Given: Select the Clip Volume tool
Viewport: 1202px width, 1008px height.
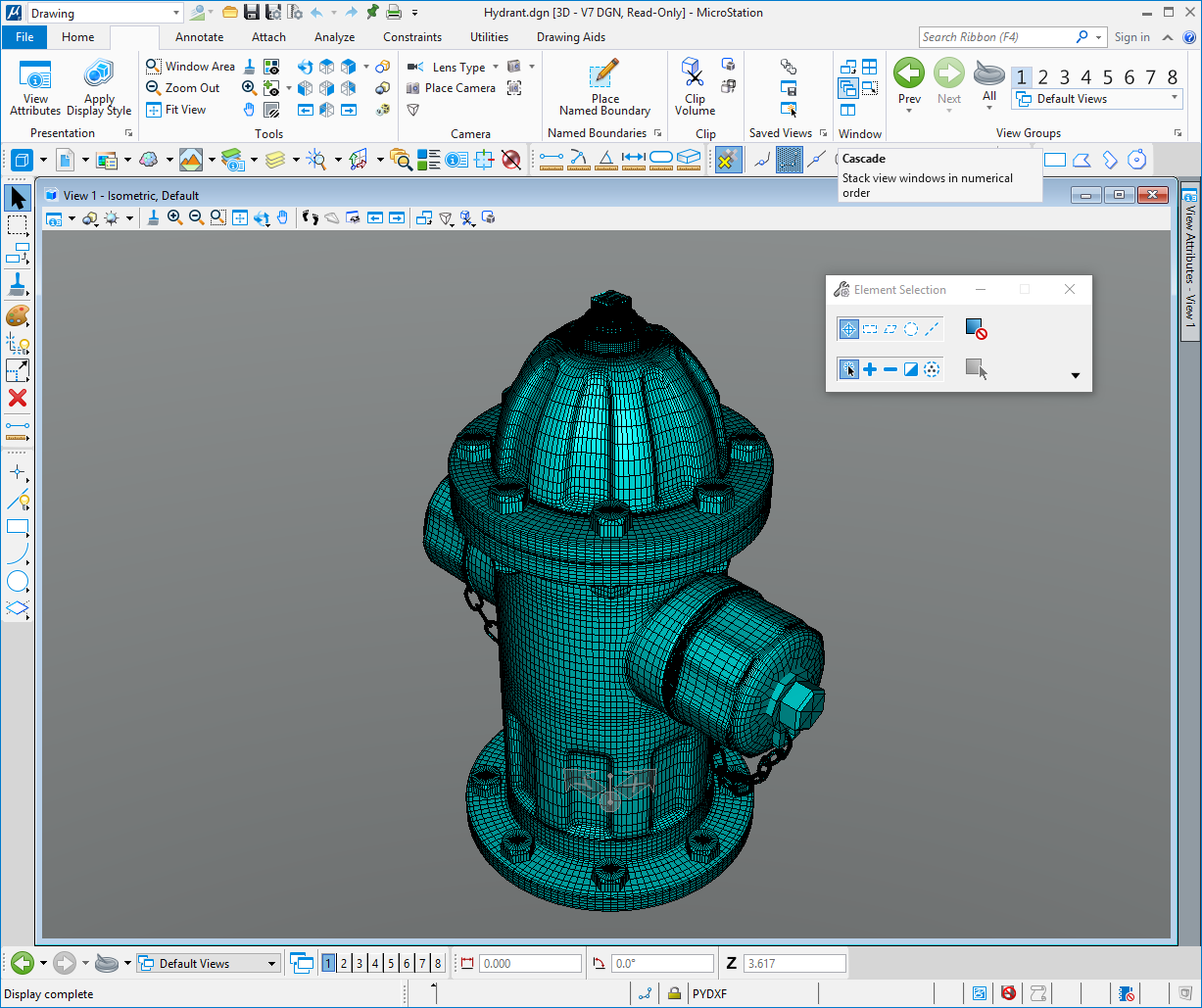Looking at the screenshot, I should coord(695,89).
